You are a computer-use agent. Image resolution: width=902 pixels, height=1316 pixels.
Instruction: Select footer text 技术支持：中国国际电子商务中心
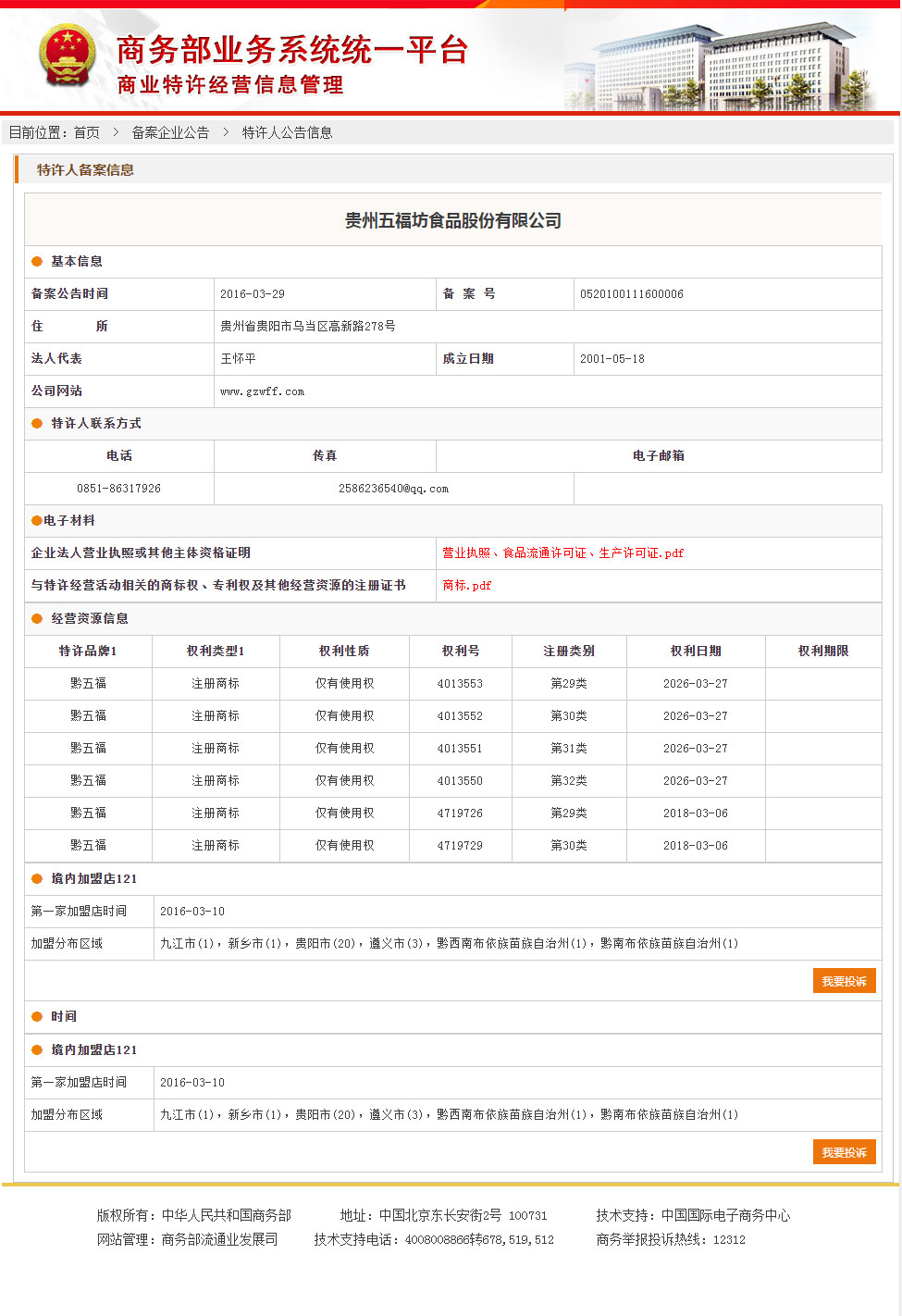tap(694, 1216)
